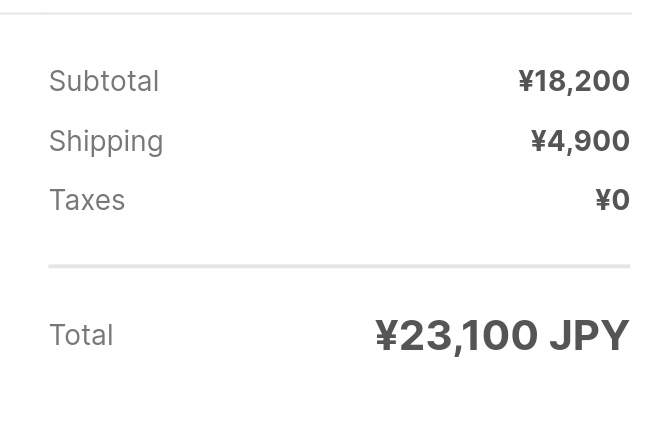Viewport: 670px width, 436px height.
Task: Click the yen symbol before 18,200
Action: point(526,81)
